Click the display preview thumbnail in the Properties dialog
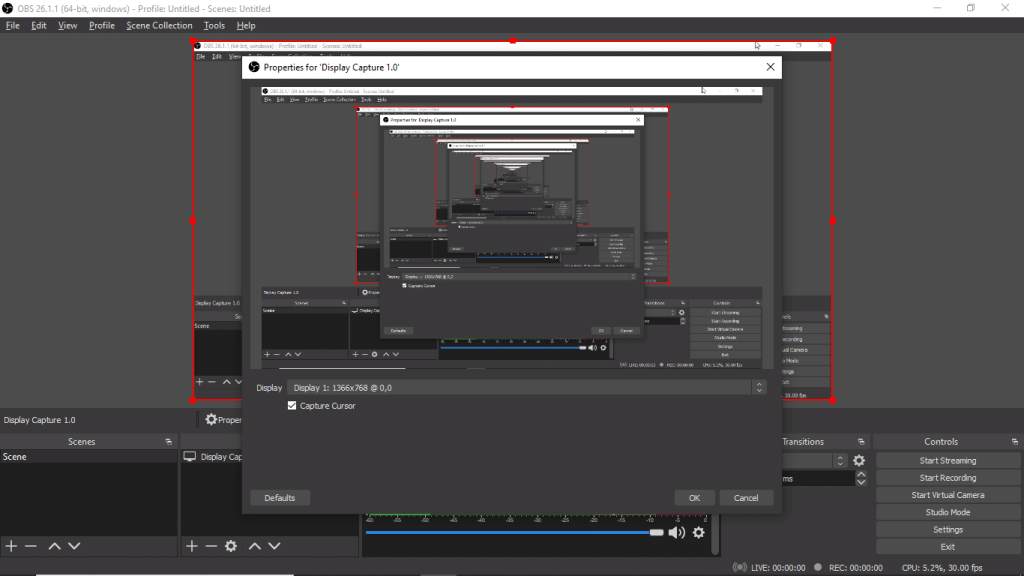1024x576 pixels. 512,228
